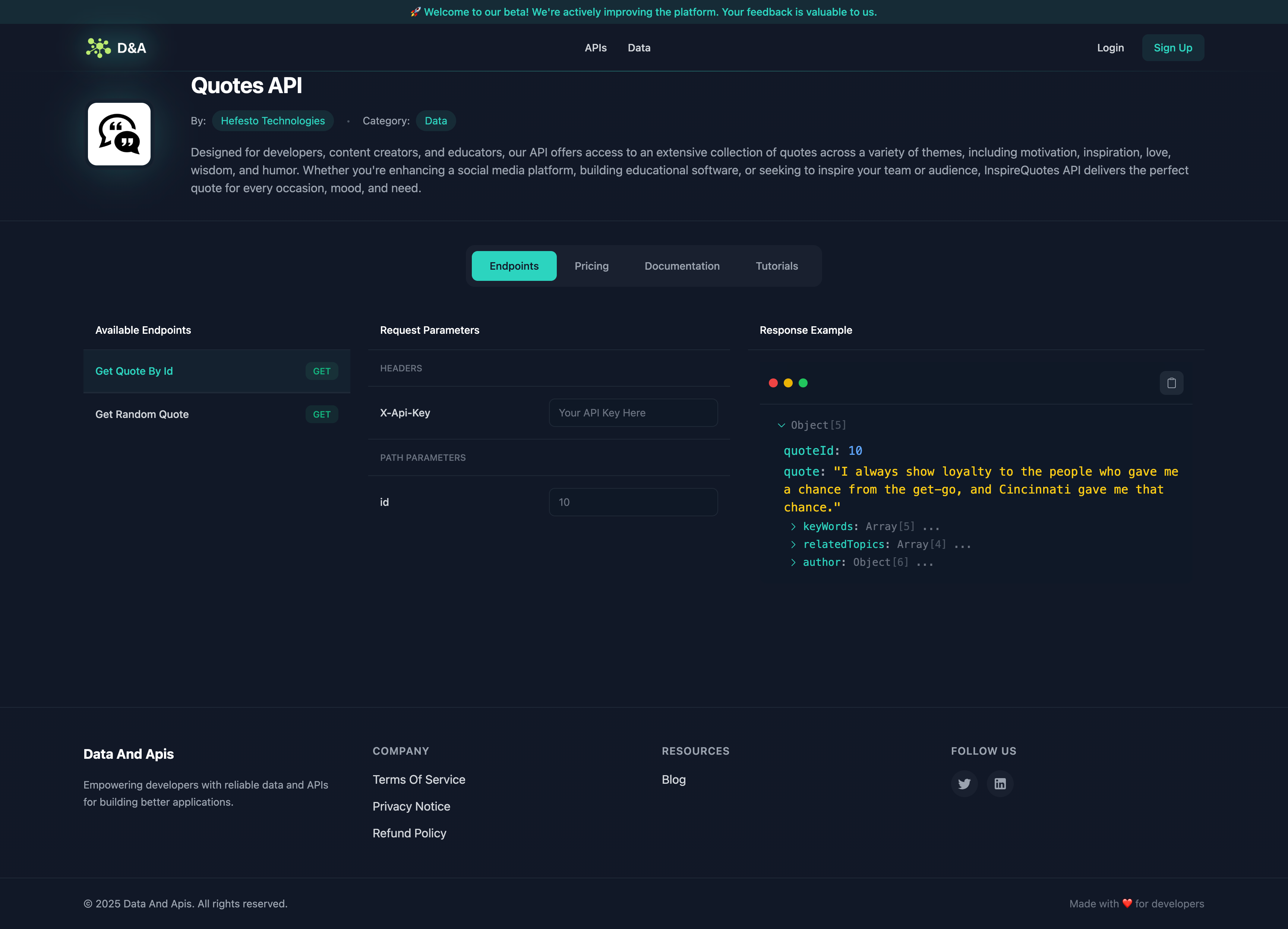Open the LinkedIn profile icon
1288x929 pixels.
(1000, 784)
